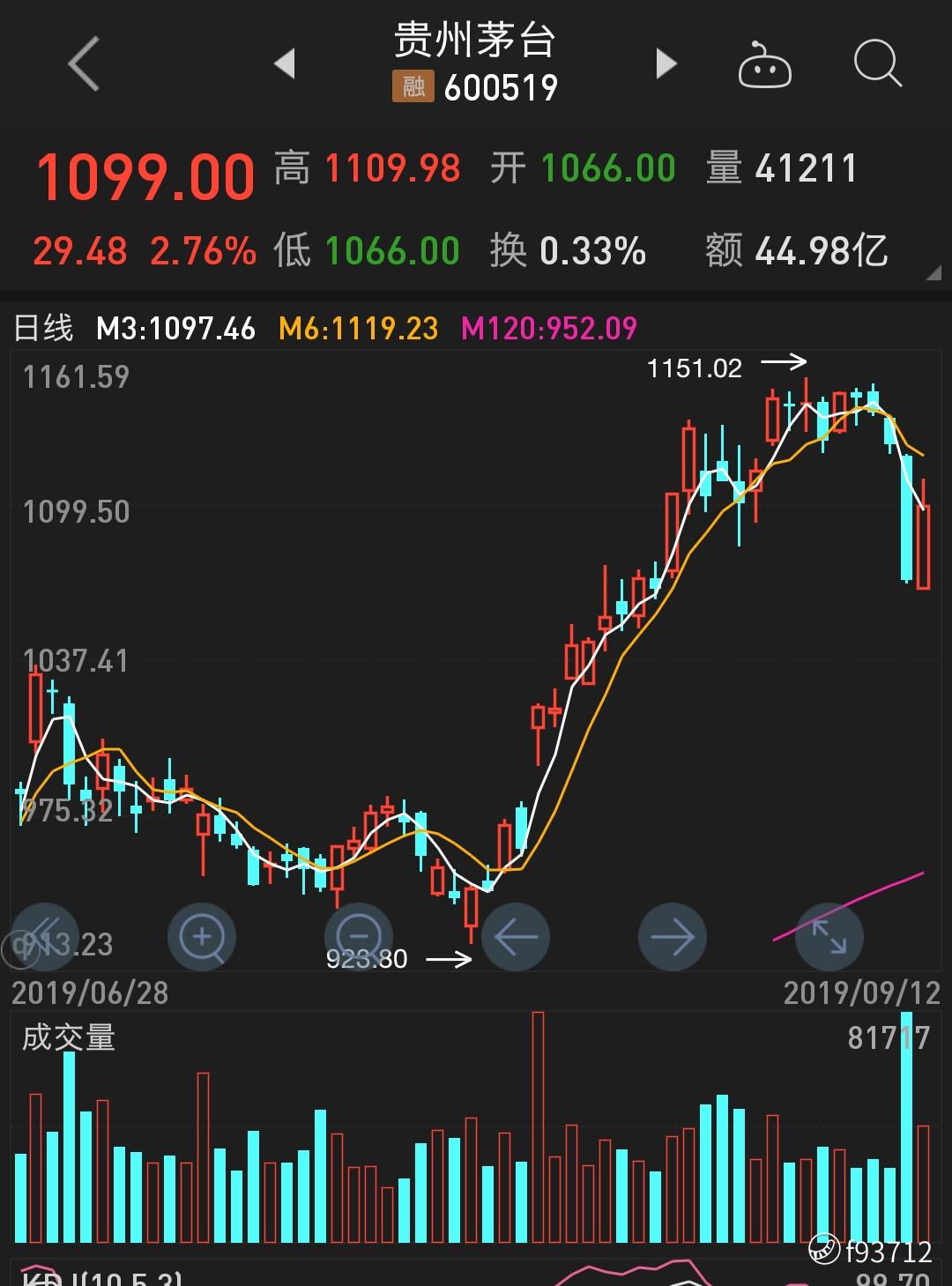Tap the stock code 600519
This screenshot has height=1286, width=952.
[501, 87]
